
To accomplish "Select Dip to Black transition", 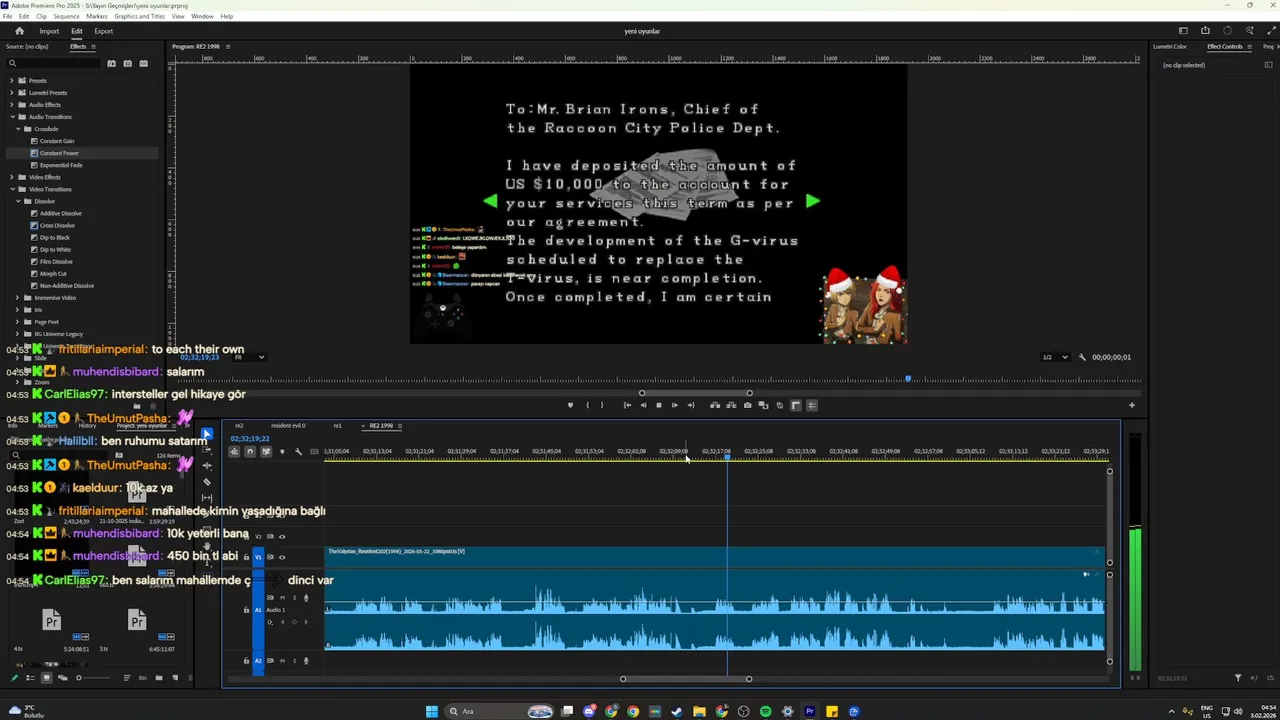I will (54, 237).
